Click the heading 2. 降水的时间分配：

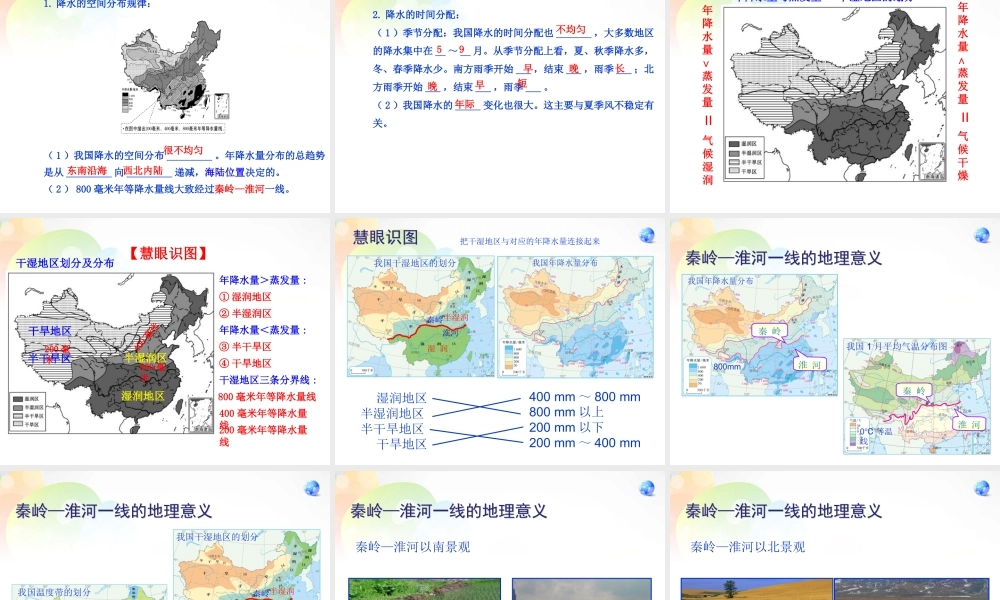coord(416,14)
